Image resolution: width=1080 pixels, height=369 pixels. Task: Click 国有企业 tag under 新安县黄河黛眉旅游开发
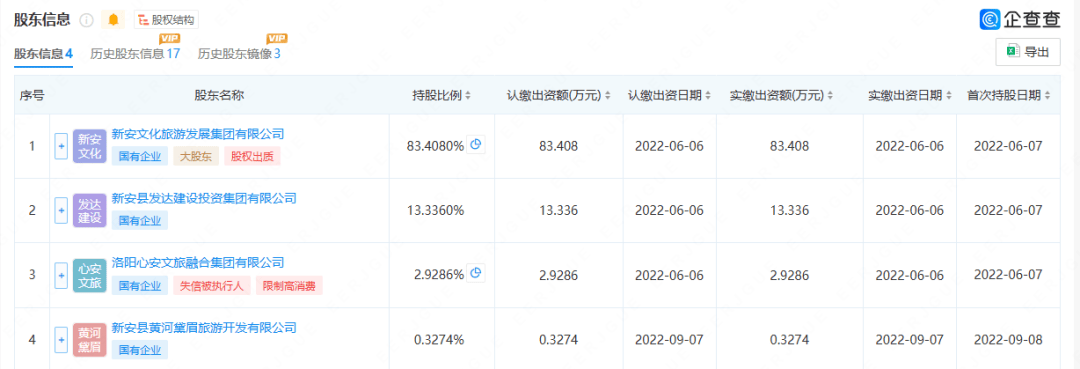(140, 350)
